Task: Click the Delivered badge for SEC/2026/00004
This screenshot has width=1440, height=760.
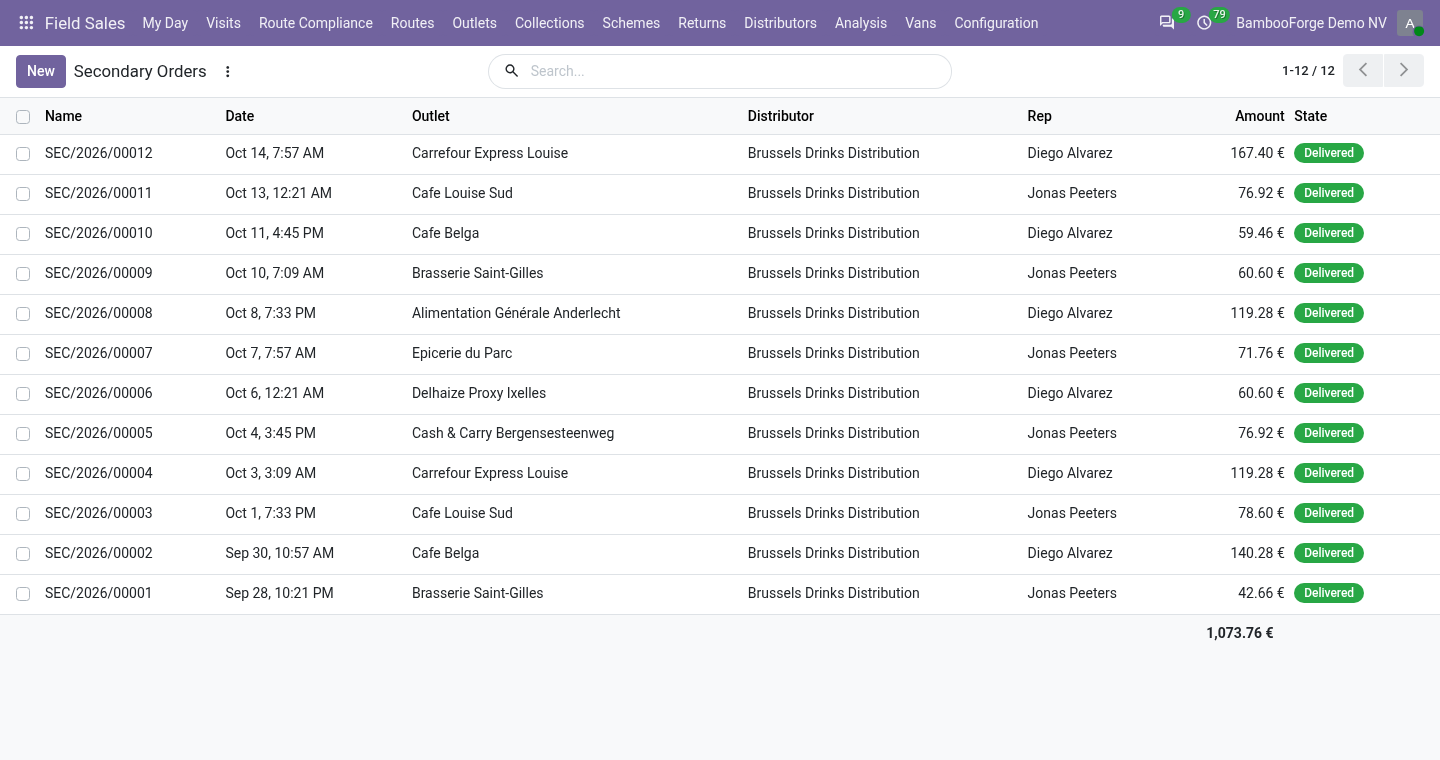Action: pos(1329,473)
